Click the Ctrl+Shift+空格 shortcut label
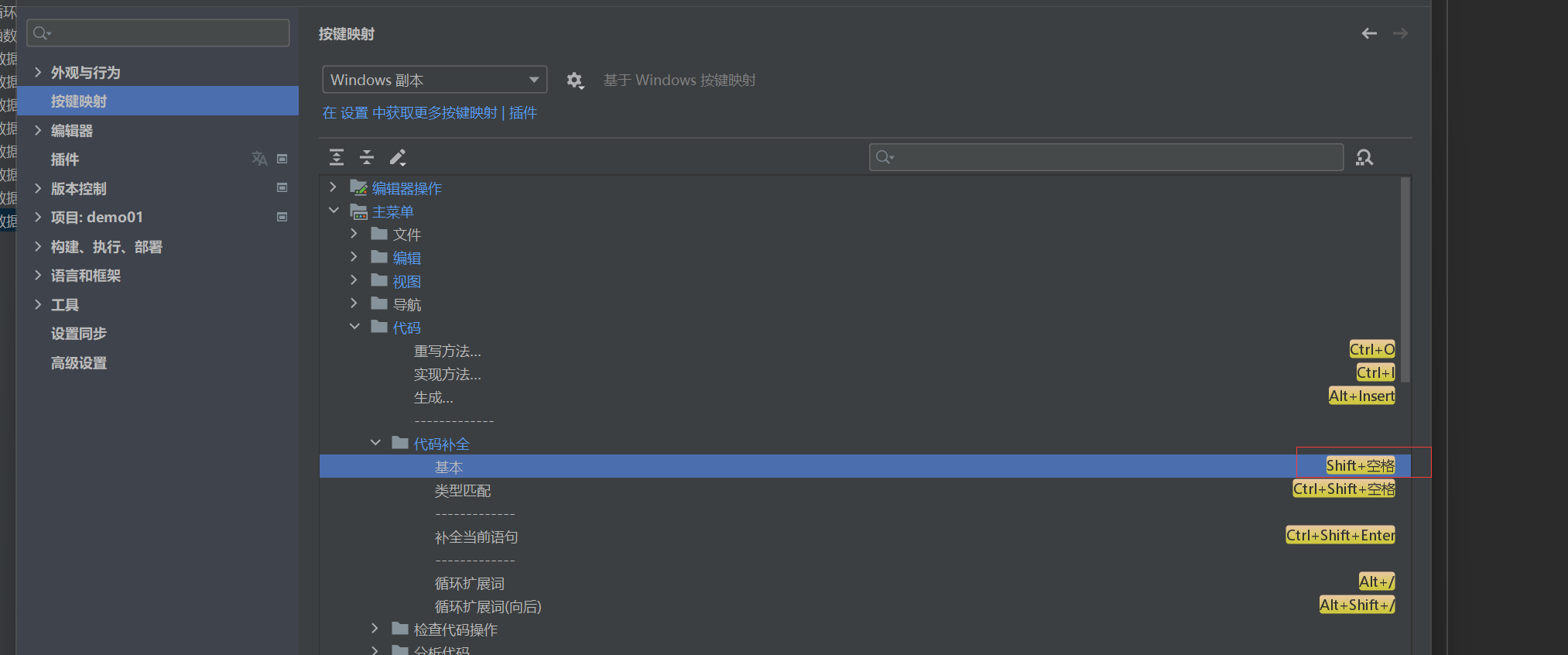The image size is (1568, 655). [1344, 489]
